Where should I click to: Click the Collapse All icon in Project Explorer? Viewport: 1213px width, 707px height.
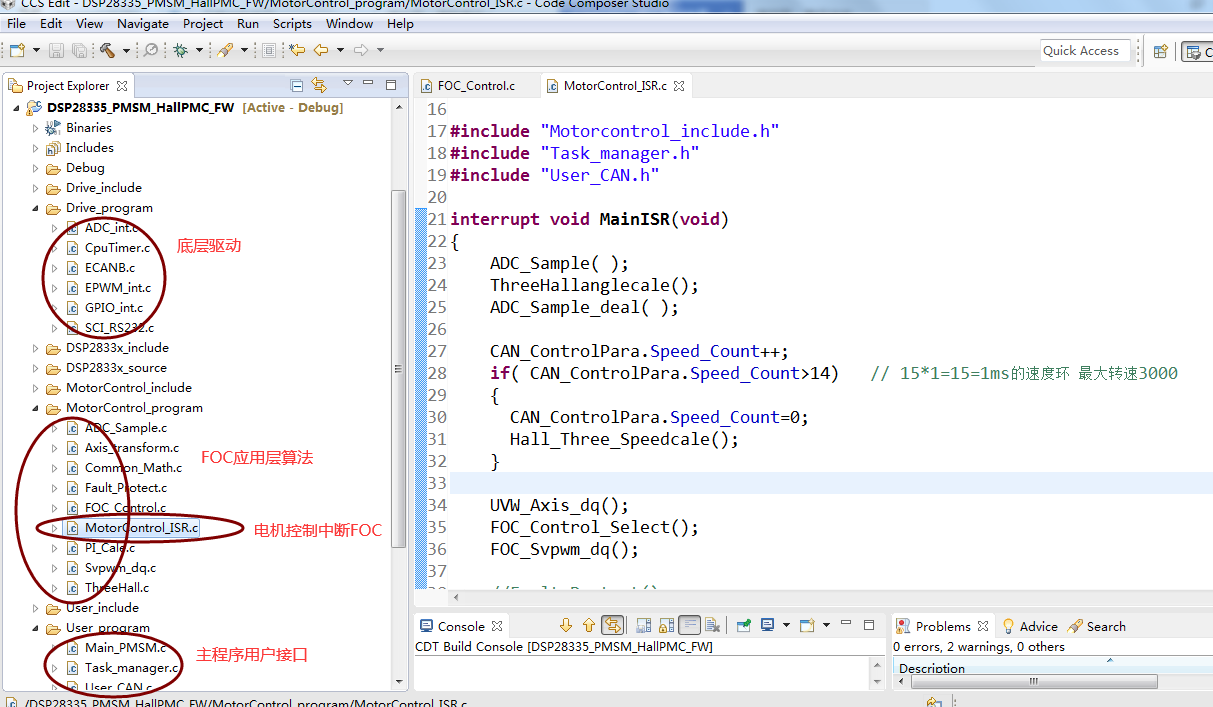click(x=297, y=85)
